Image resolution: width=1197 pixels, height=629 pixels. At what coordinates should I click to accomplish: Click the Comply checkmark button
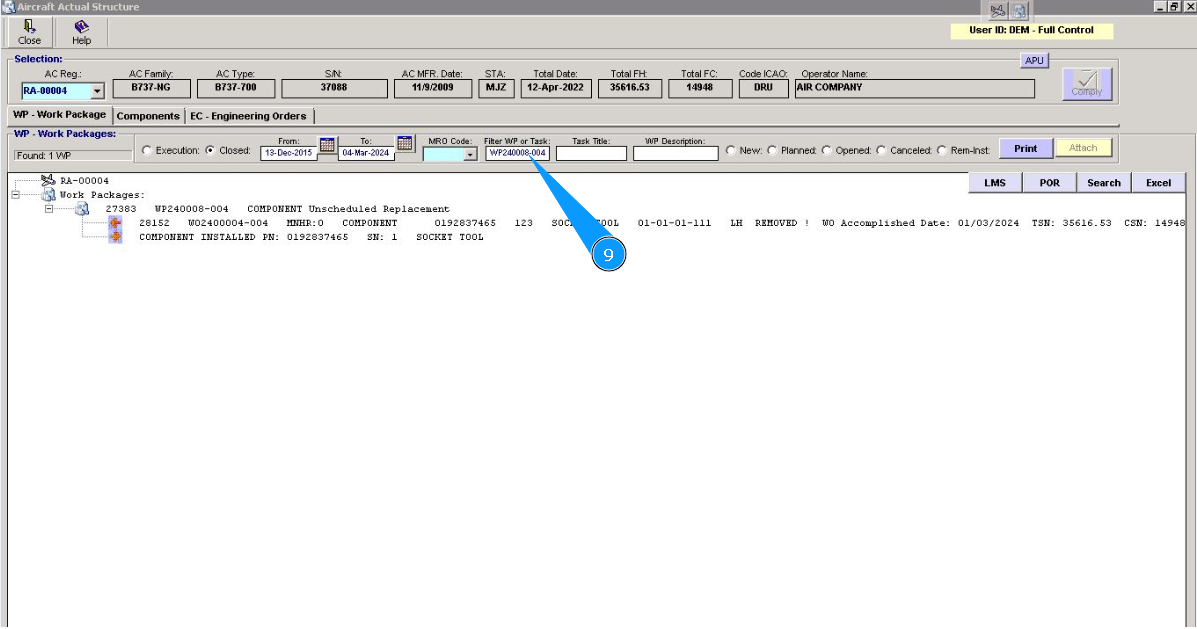(x=1086, y=83)
